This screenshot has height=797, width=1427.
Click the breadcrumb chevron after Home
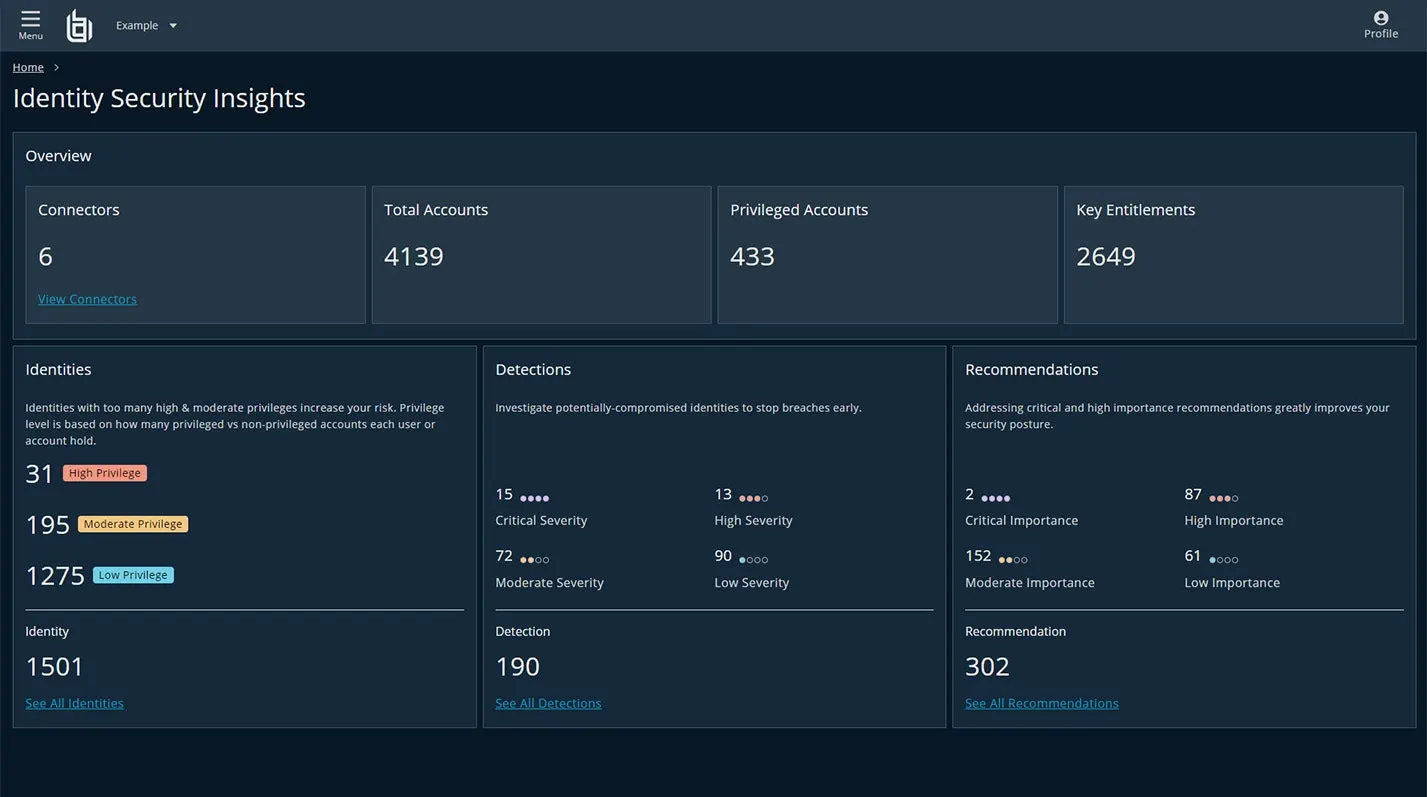tap(57, 67)
